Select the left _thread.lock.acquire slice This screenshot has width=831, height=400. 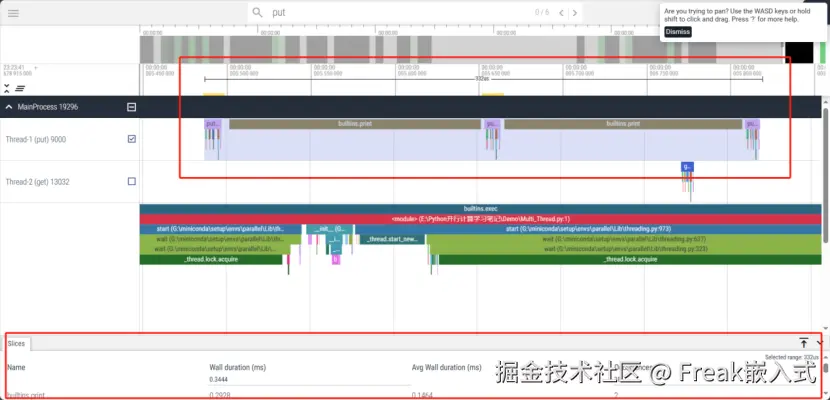pyautogui.click(x=211, y=260)
